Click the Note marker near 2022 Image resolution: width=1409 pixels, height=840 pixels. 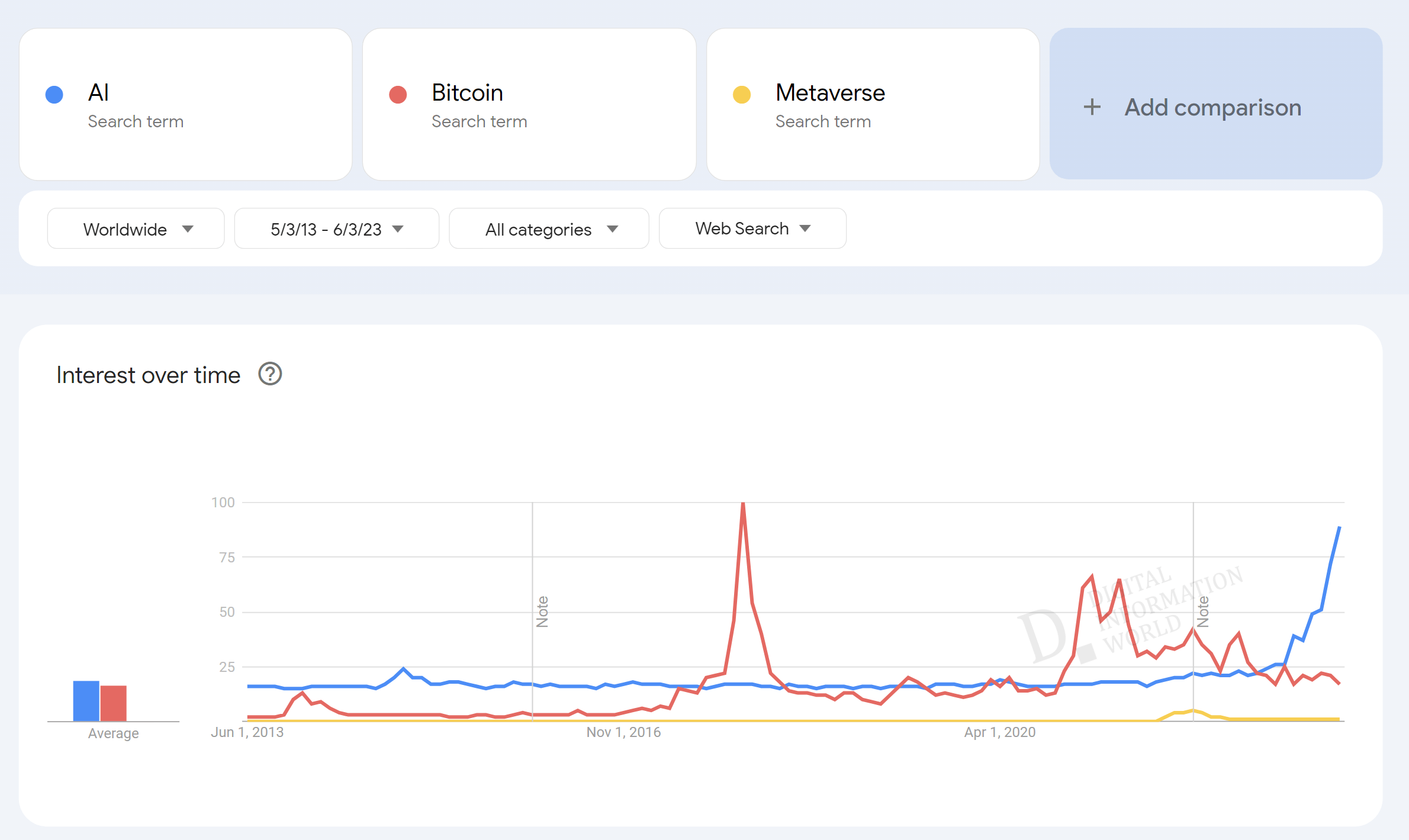pos(1203,612)
